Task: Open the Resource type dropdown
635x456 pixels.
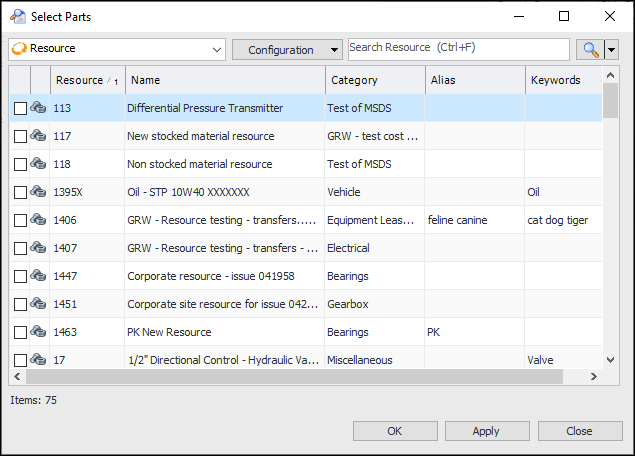Action: tap(218, 49)
